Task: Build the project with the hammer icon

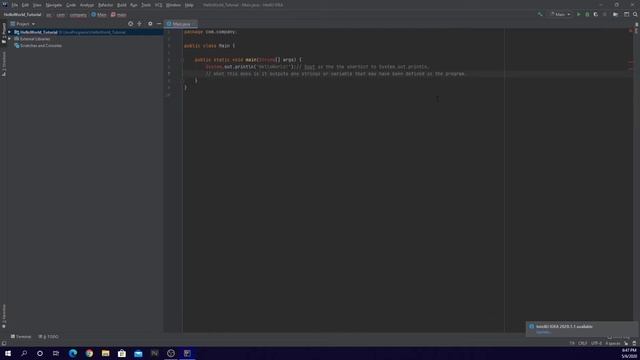Action: (540, 14)
